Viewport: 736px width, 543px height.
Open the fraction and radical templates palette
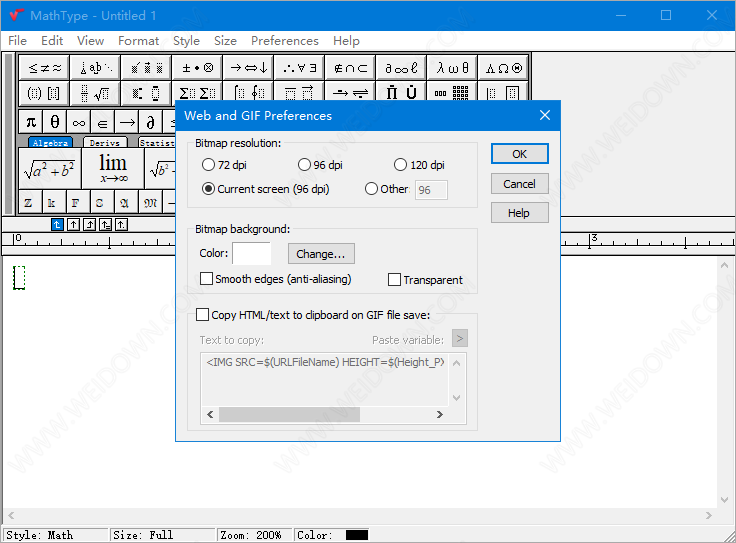click(96, 93)
